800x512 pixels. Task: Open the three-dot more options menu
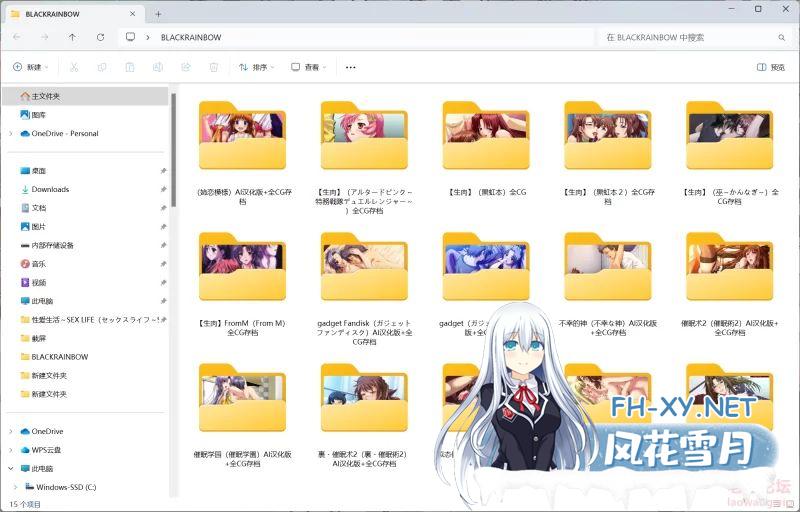351,67
